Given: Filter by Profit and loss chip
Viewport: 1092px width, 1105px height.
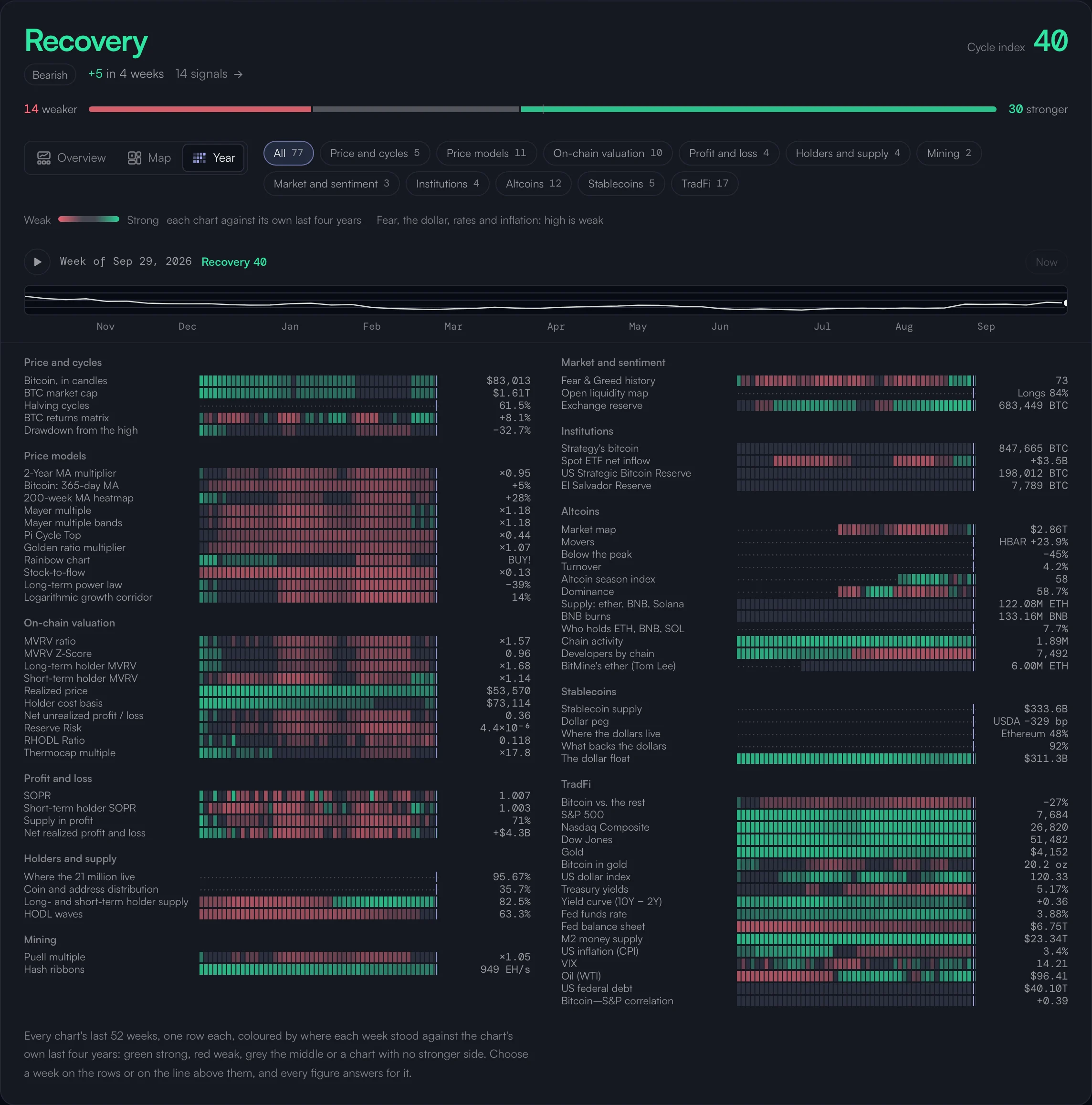Looking at the screenshot, I should click(729, 153).
